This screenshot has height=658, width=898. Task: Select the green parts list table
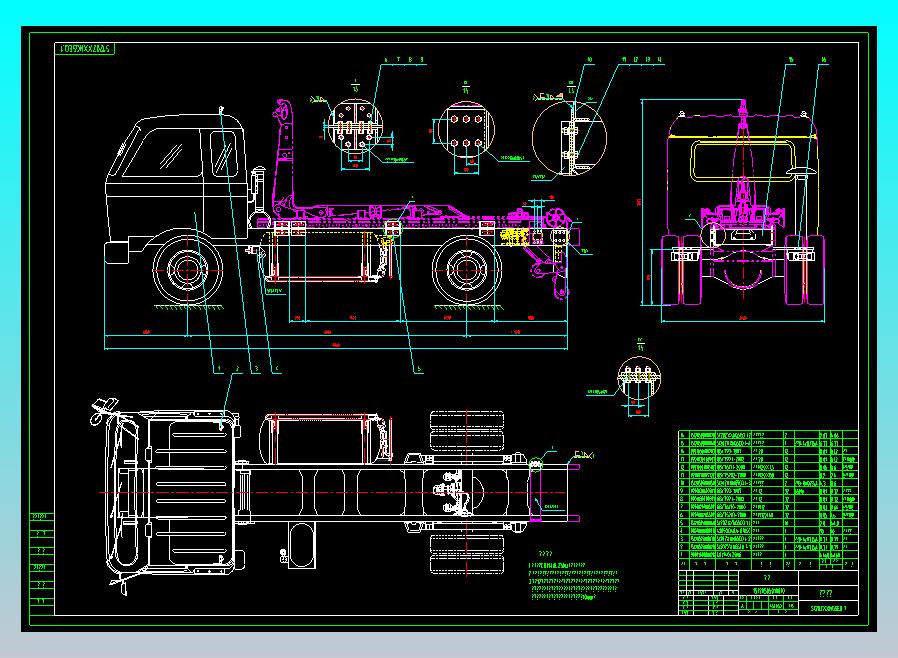pos(768,499)
